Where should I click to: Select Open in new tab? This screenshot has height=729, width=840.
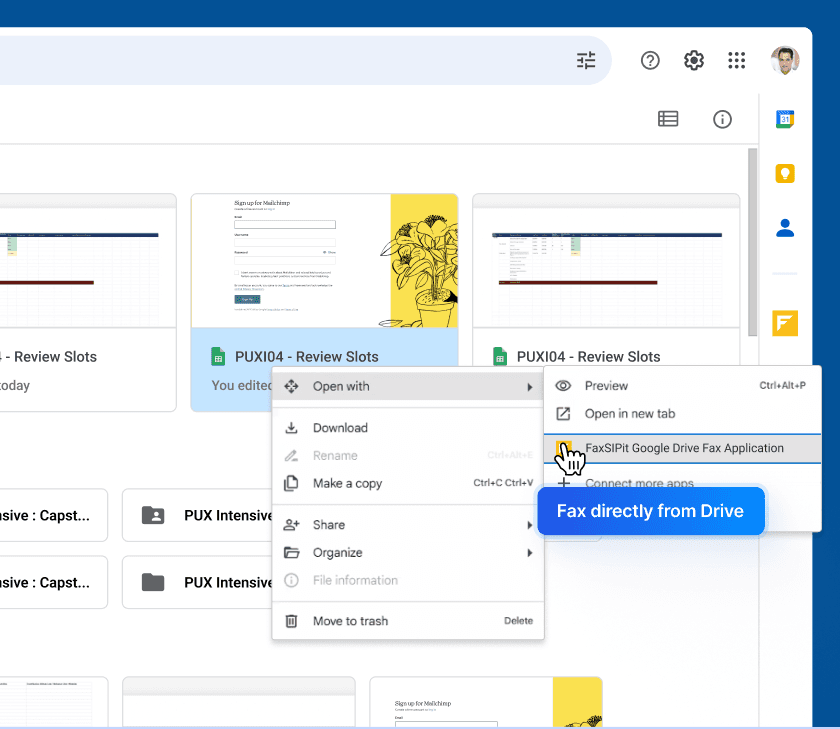coord(682,414)
